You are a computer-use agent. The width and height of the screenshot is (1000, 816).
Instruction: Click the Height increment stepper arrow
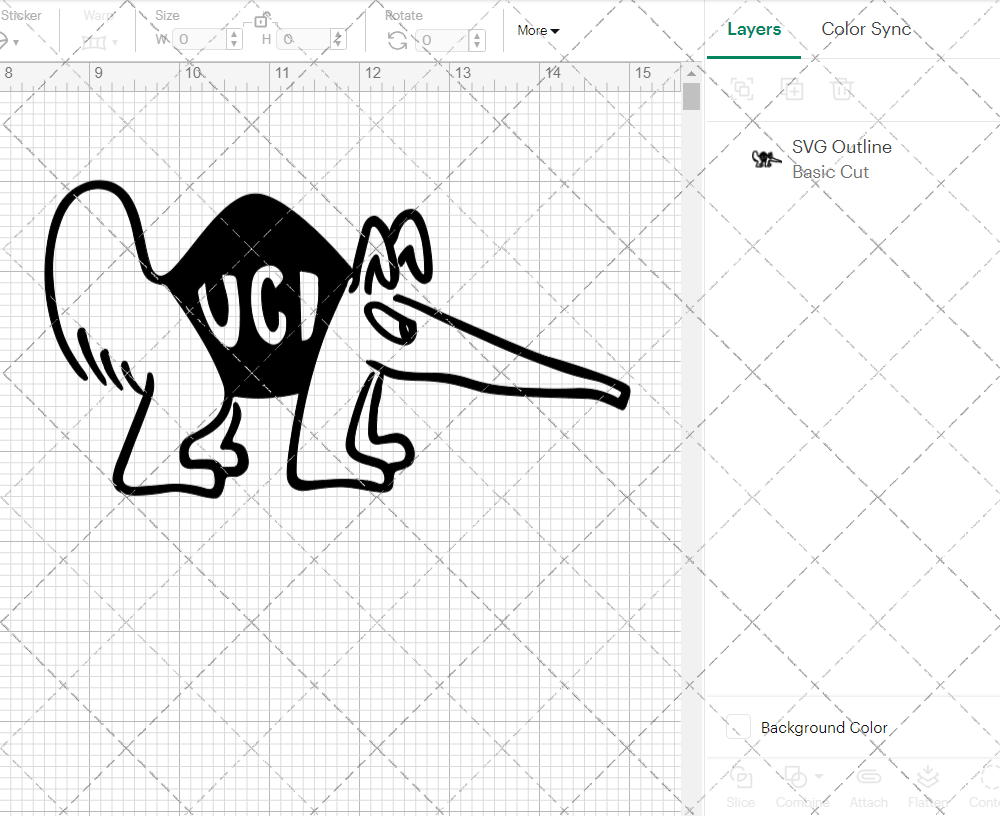(338, 36)
